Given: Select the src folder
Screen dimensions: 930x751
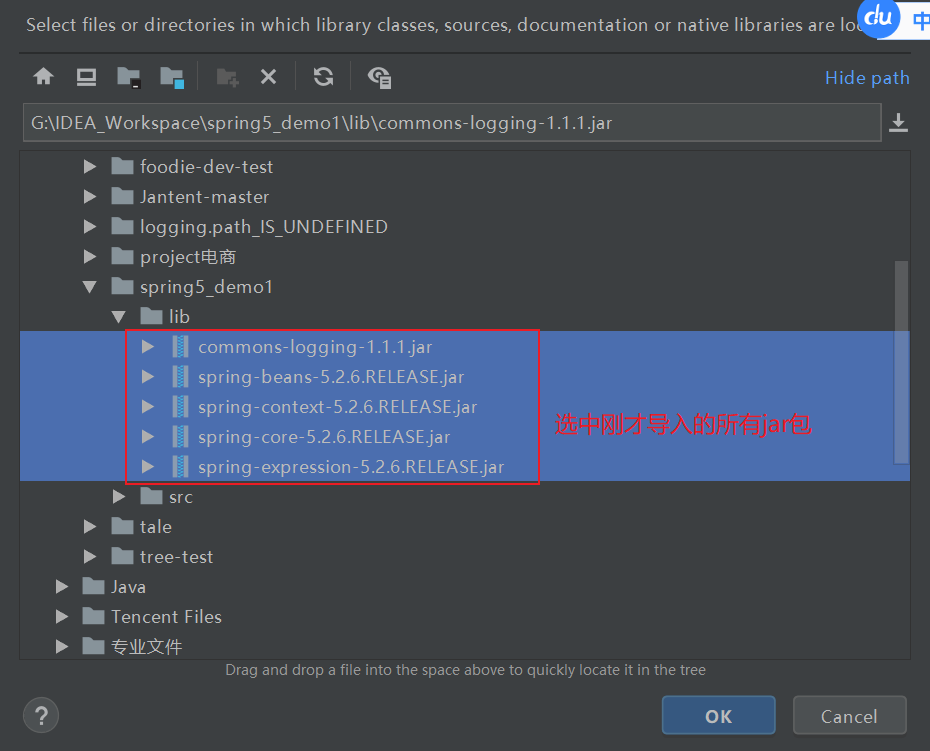Looking at the screenshot, I should (166, 497).
